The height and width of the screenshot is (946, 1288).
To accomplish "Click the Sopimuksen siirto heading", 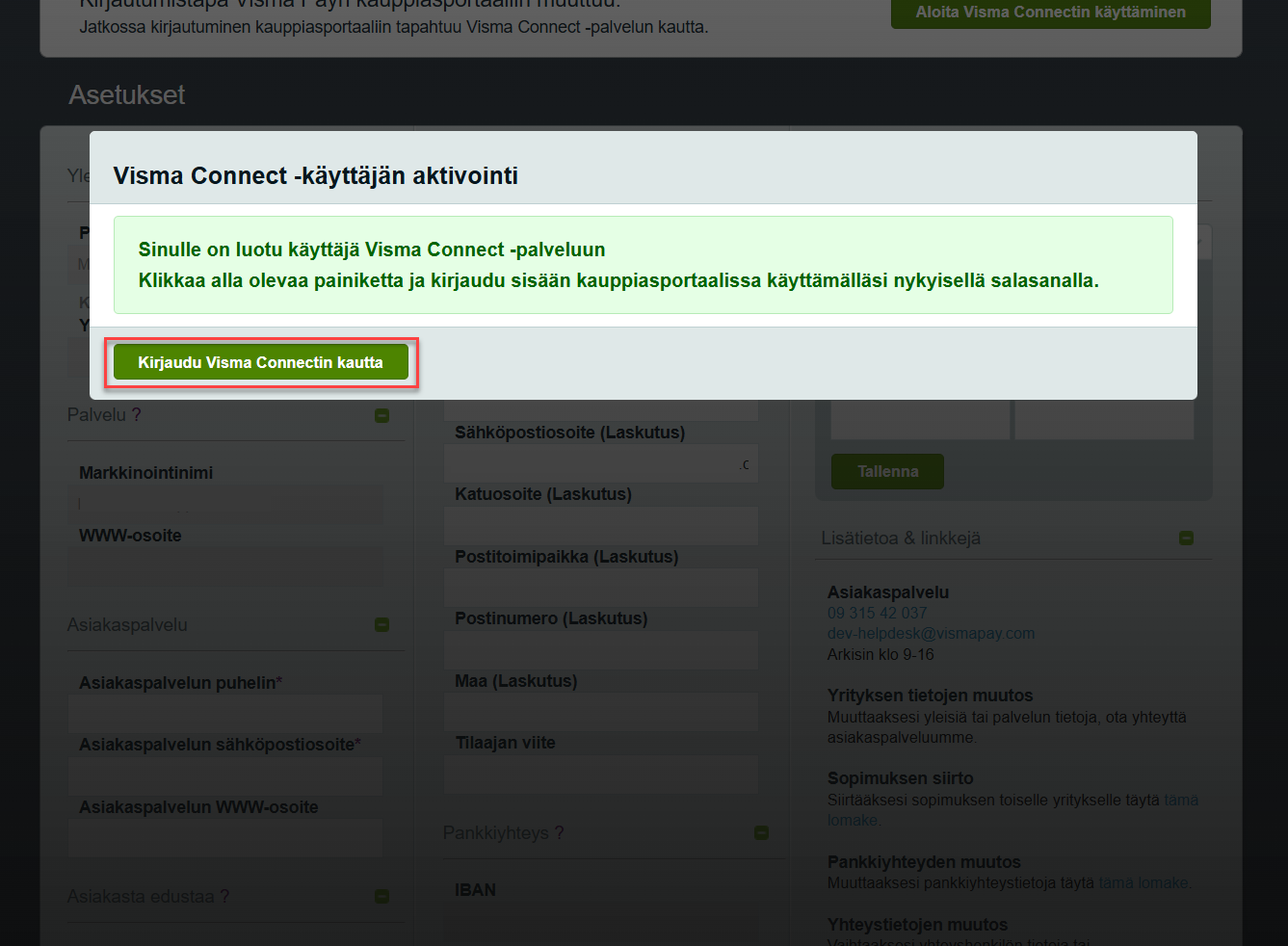I will 900,778.
